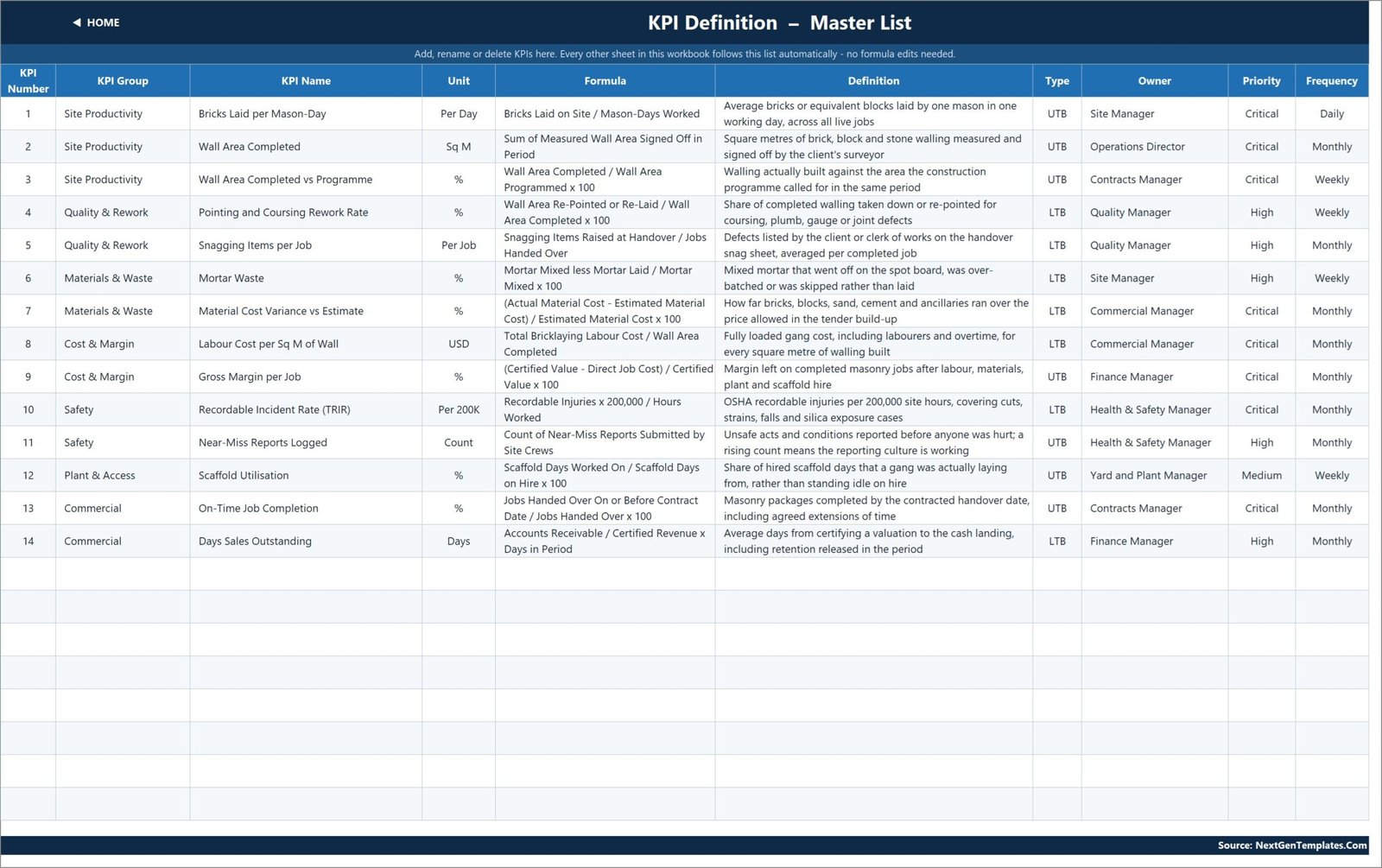Select the 'USD' unit cell
The width and height of the screenshot is (1382, 868).
point(459,344)
